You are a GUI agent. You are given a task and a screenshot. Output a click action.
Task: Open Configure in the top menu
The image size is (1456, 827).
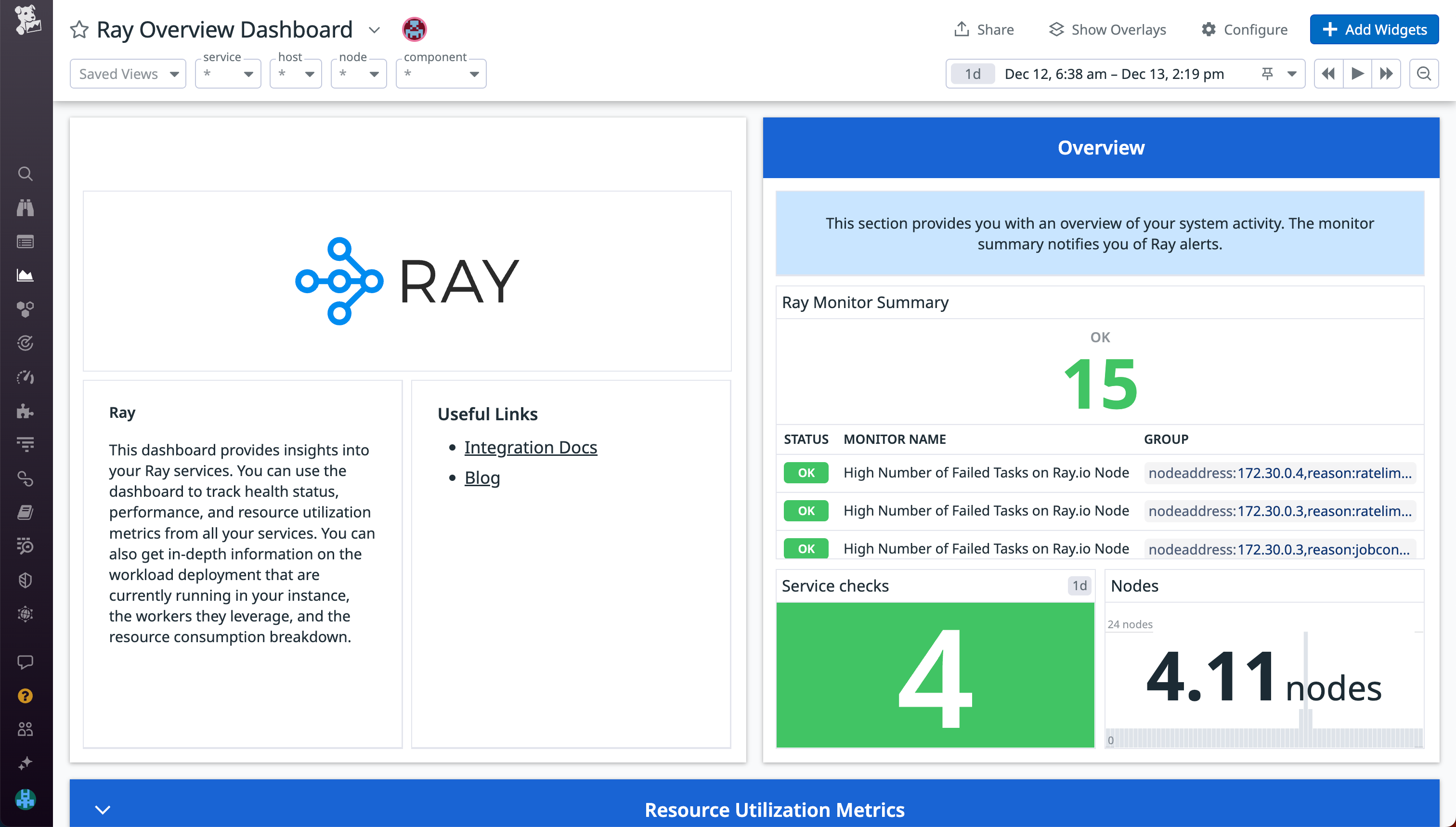pyautogui.click(x=1244, y=29)
